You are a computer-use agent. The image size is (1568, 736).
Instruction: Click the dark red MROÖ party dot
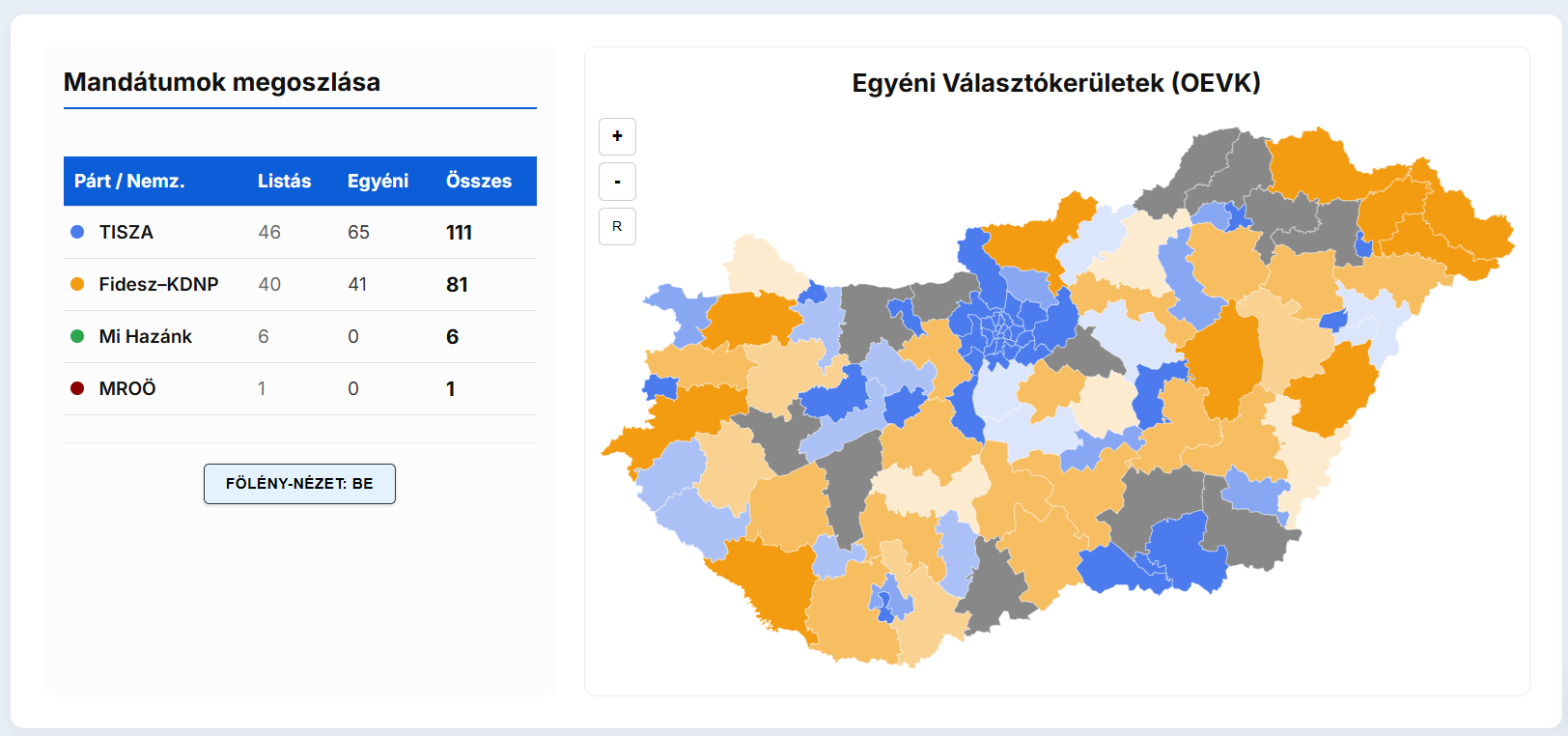[x=77, y=388]
